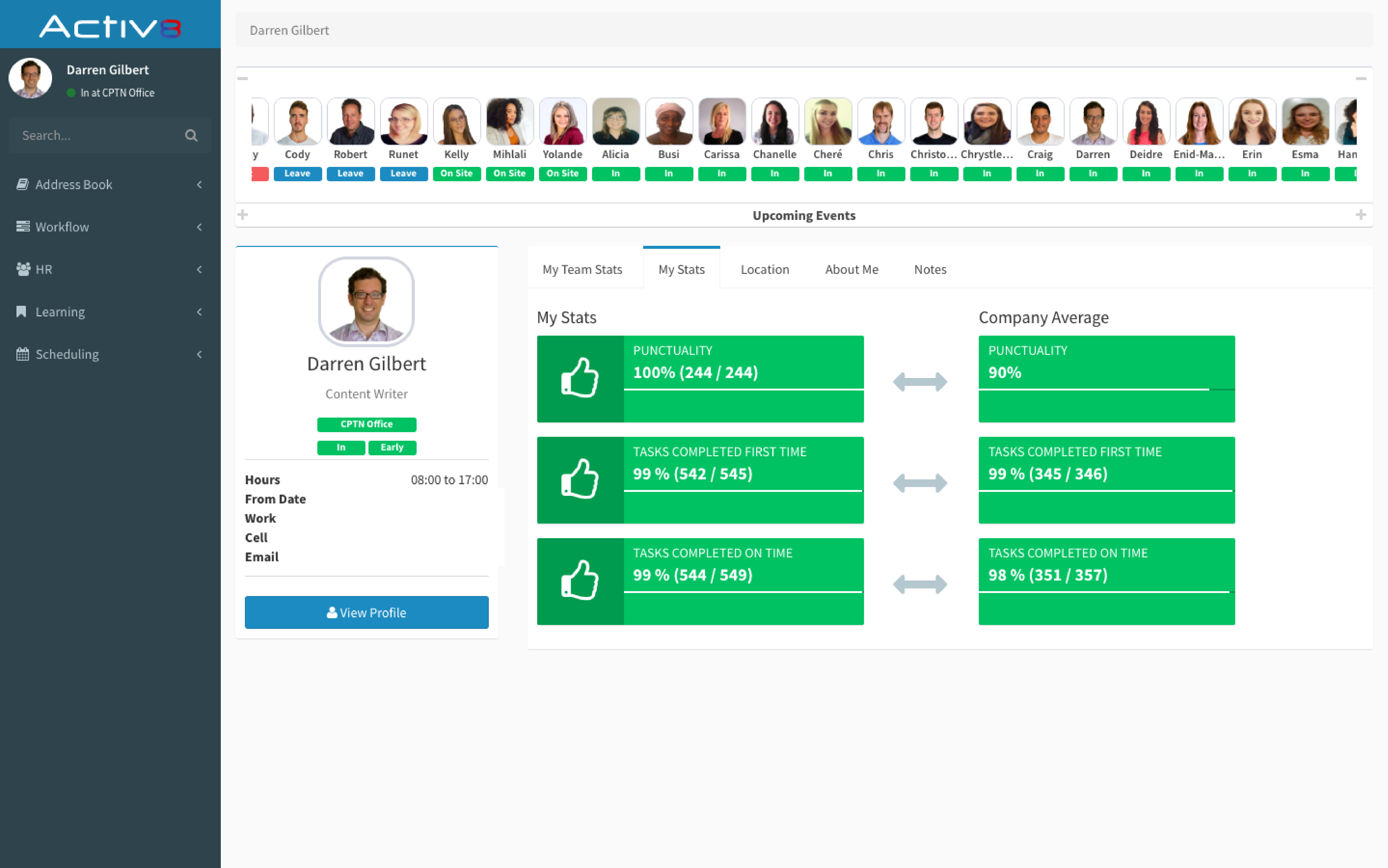Screen dimensions: 1388x868
Task: Switch to the My Team Stats tab
Action: [x=582, y=269]
